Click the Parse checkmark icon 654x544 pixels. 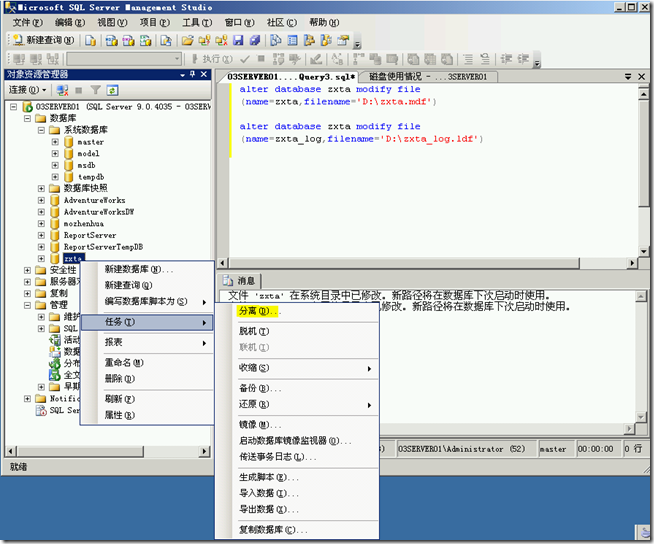tap(245, 59)
